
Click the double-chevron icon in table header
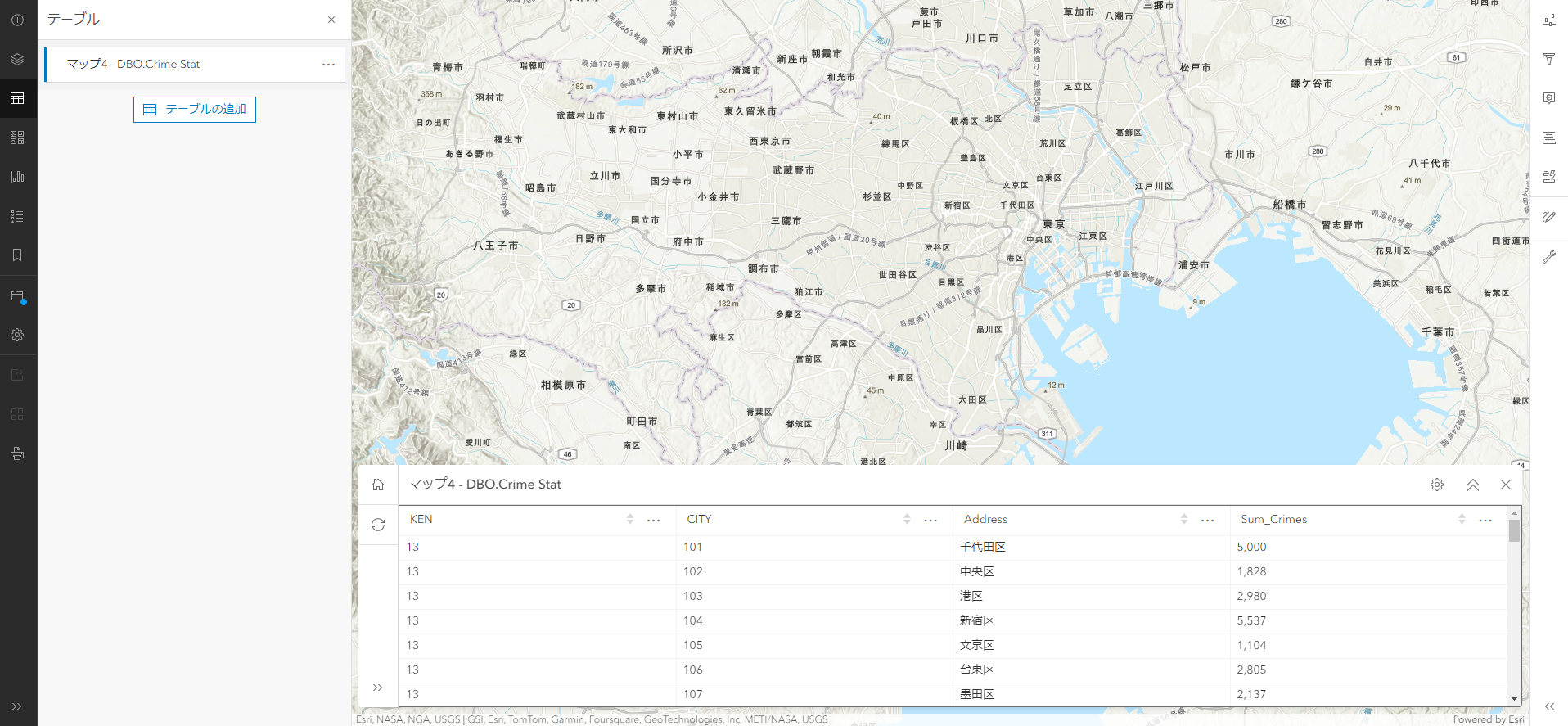[1473, 485]
